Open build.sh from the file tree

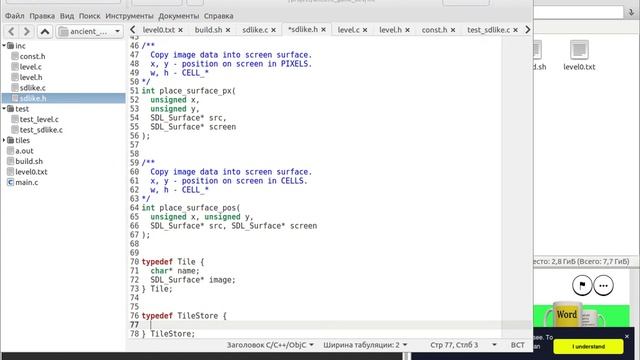pyautogui.click(x=29, y=161)
